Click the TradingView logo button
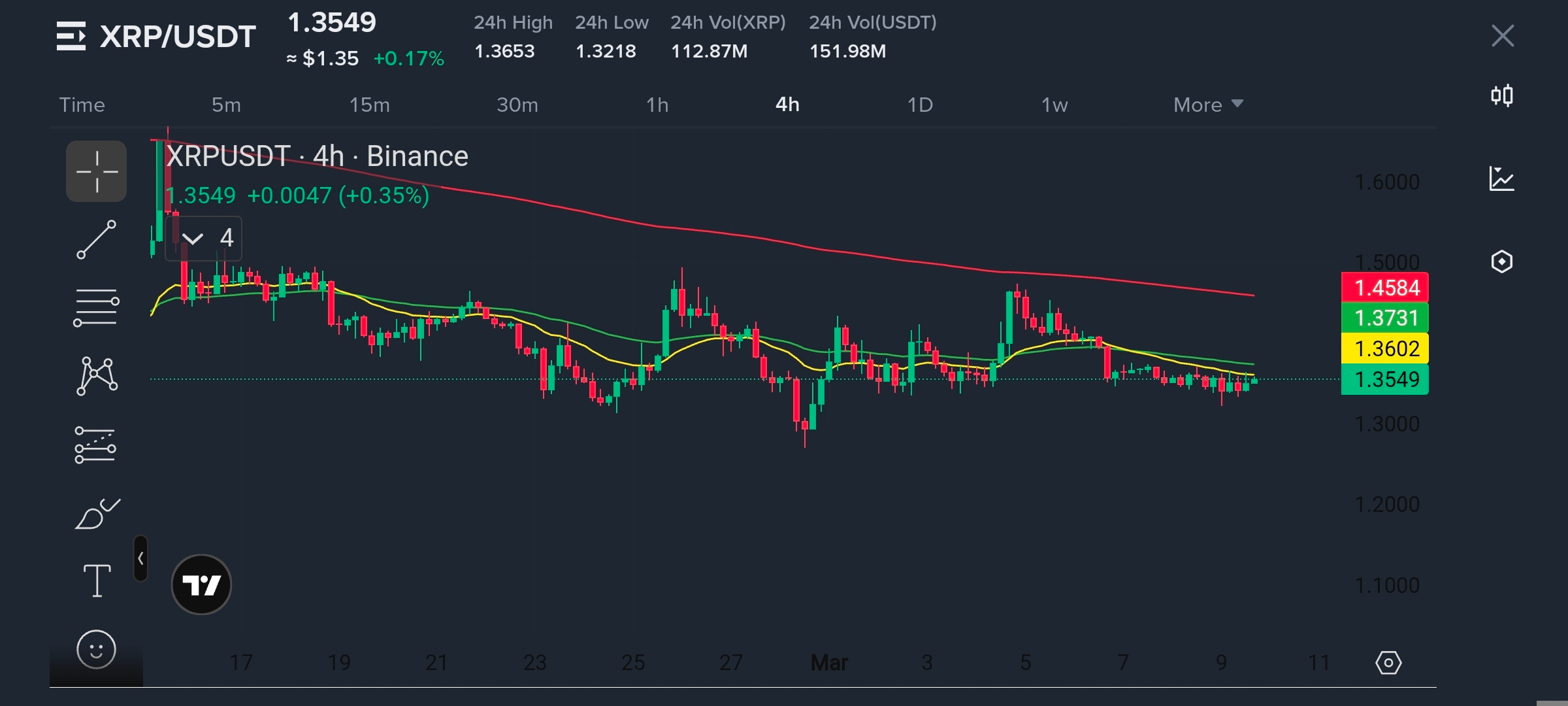The width and height of the screenshot is (1568, 706). point(201,584)
